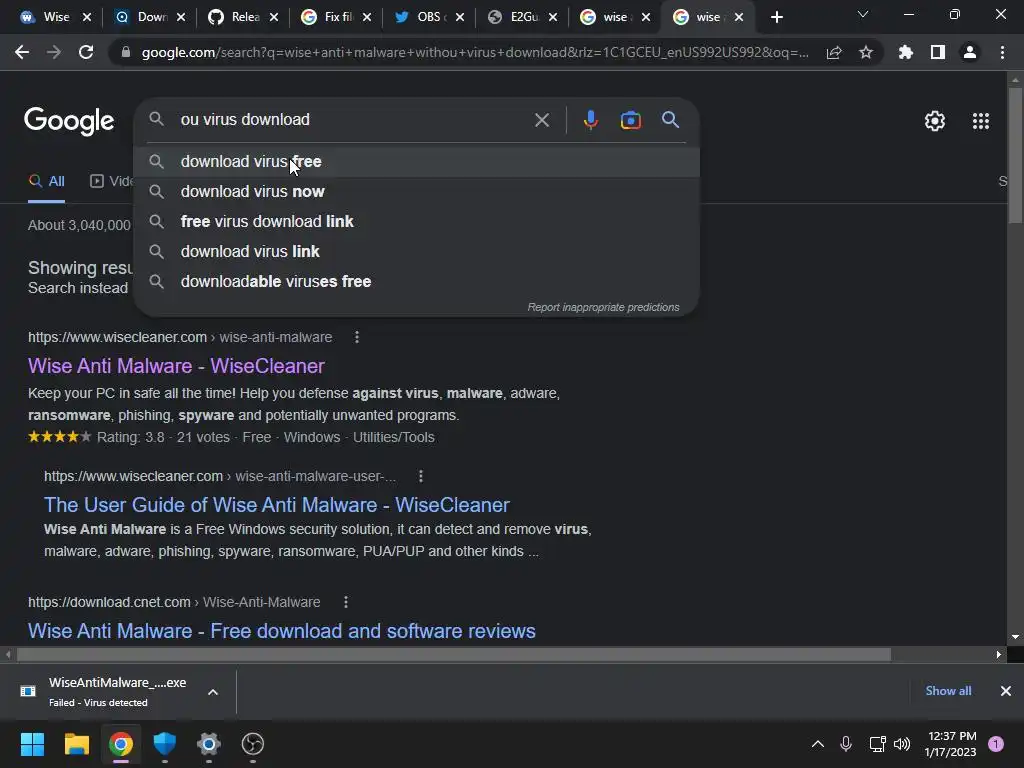Image resolution: width=1024 pixels, height=768 pixels.
Task: Show all downloads
Action: 948,691
